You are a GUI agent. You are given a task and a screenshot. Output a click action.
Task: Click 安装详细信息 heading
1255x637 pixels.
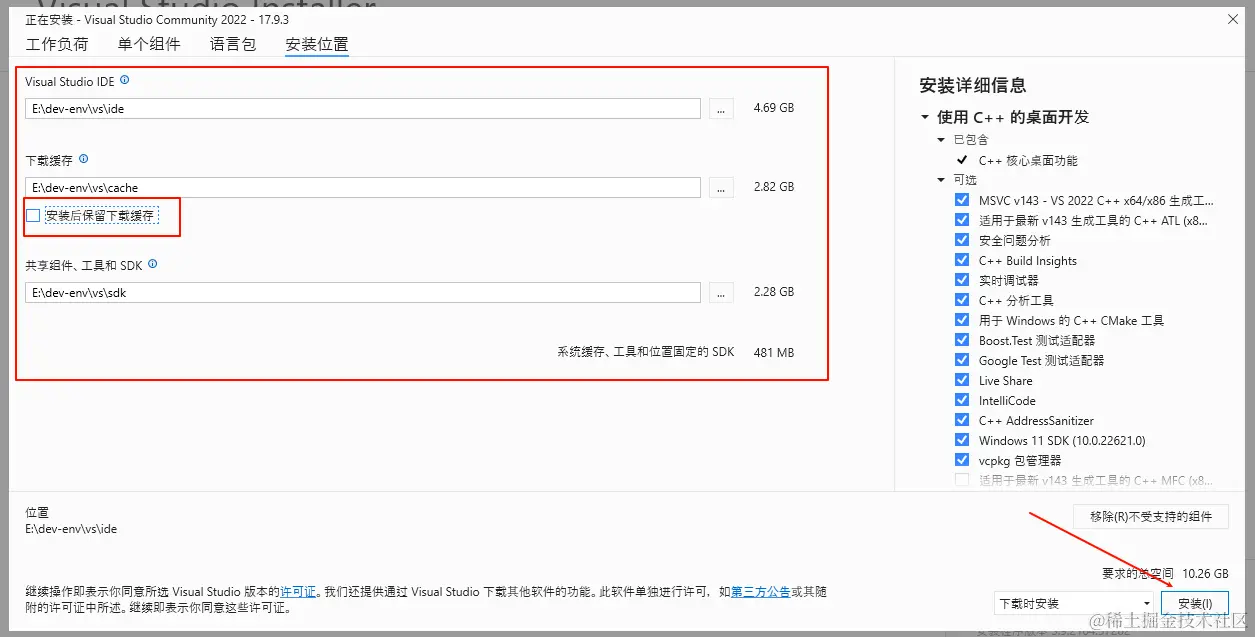(x=973, y=86)
